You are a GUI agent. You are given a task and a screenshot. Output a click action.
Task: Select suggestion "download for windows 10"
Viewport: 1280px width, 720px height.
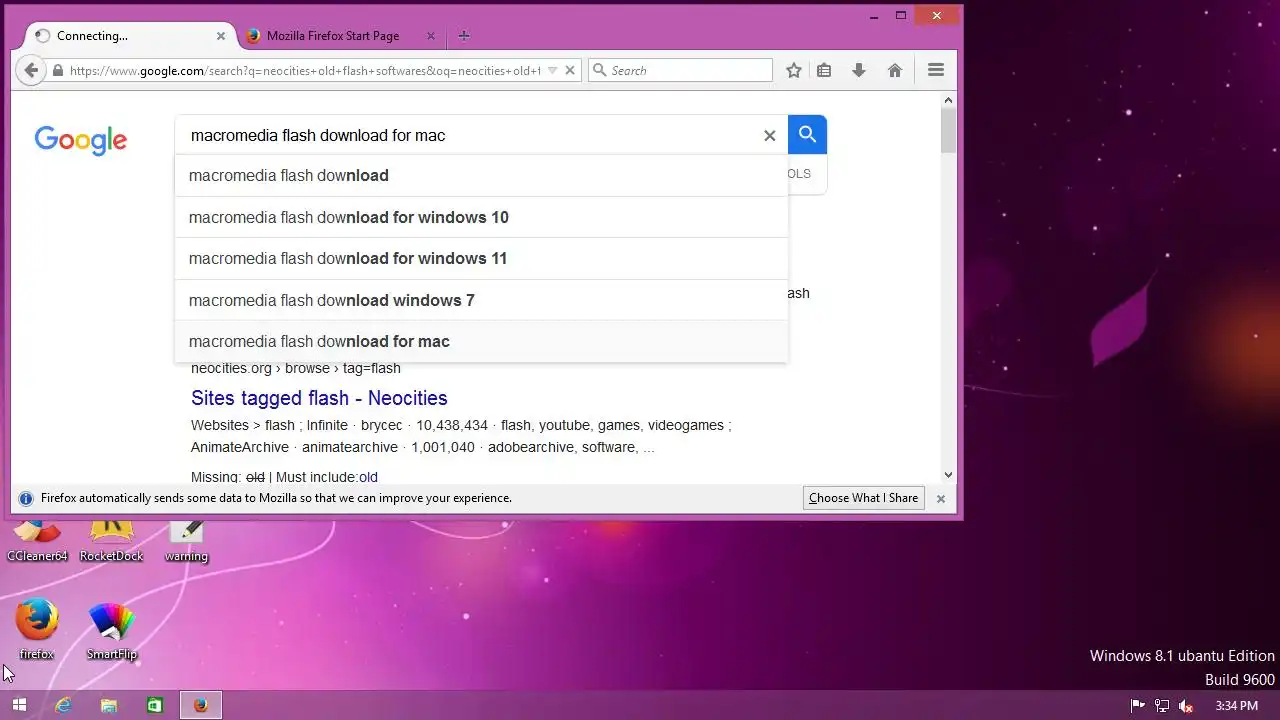point(481,217)
